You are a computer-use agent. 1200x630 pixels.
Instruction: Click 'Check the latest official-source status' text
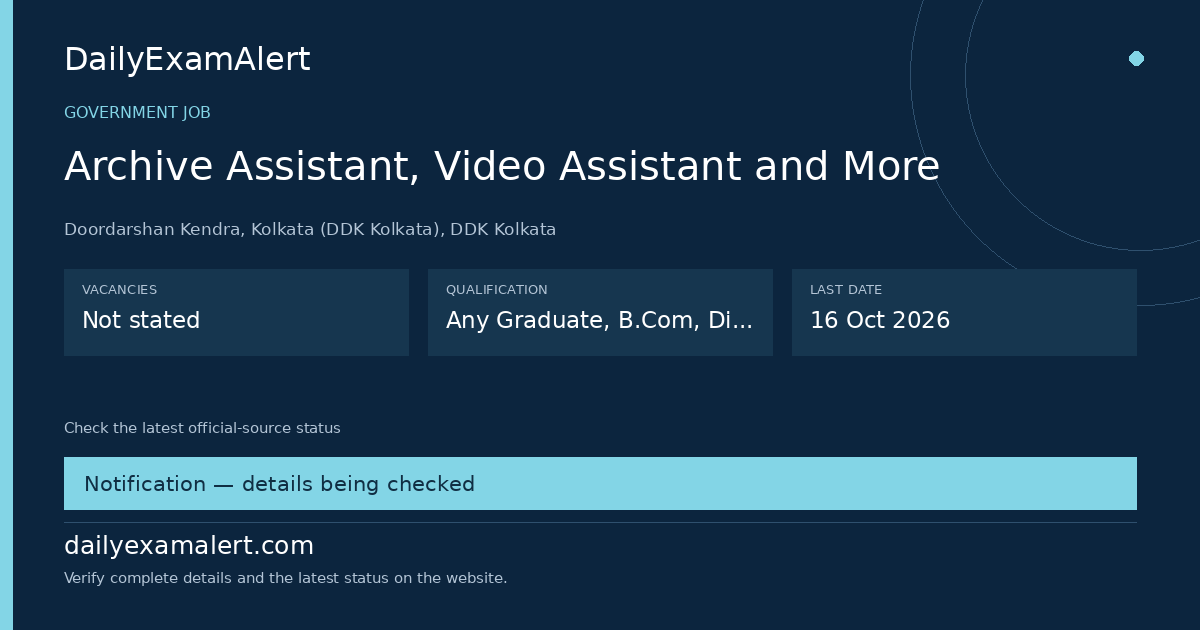pos(202,429)
